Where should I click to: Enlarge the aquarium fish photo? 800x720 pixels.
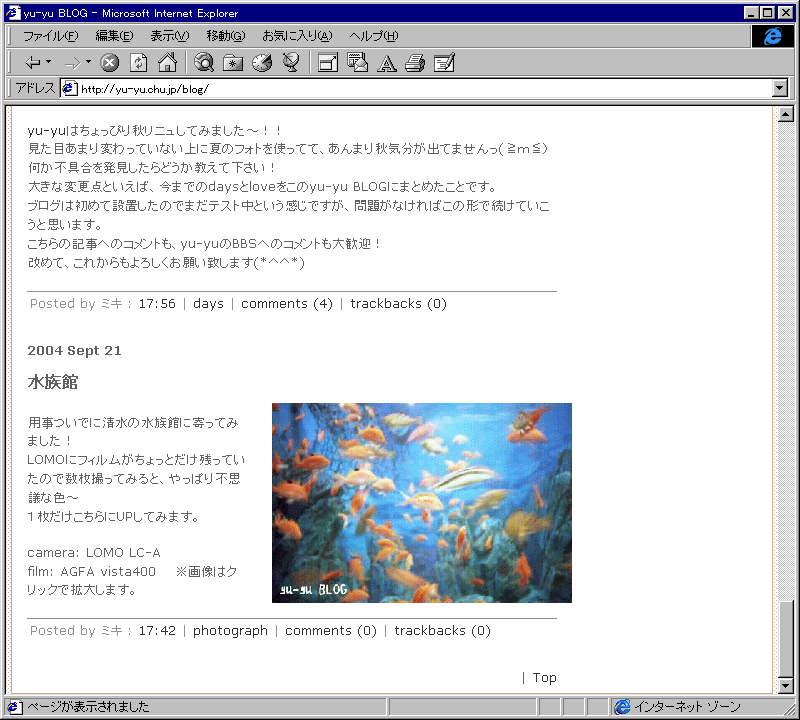pyautogui.click(x=421, y=503)
